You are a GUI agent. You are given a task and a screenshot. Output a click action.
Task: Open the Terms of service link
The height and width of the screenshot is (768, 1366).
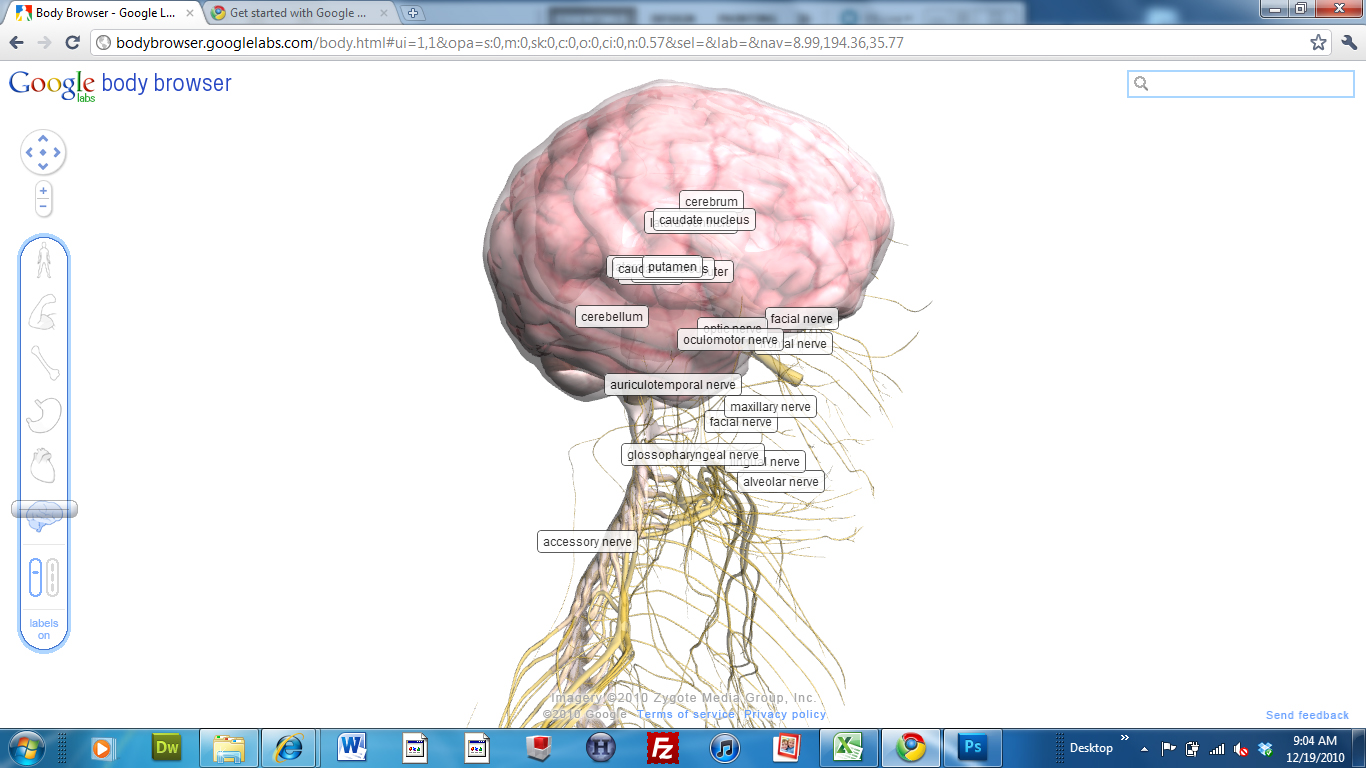(x=686, y=714)
